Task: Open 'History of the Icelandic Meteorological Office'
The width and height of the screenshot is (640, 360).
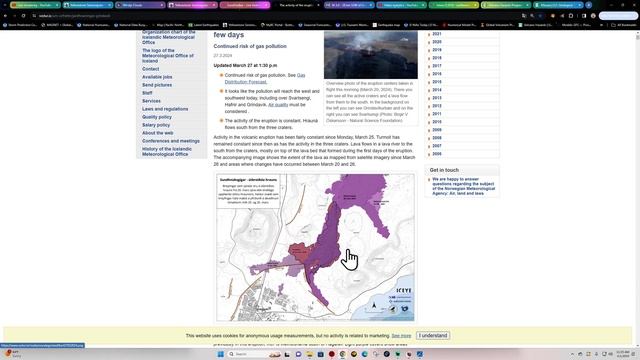Action: point(167,151)
